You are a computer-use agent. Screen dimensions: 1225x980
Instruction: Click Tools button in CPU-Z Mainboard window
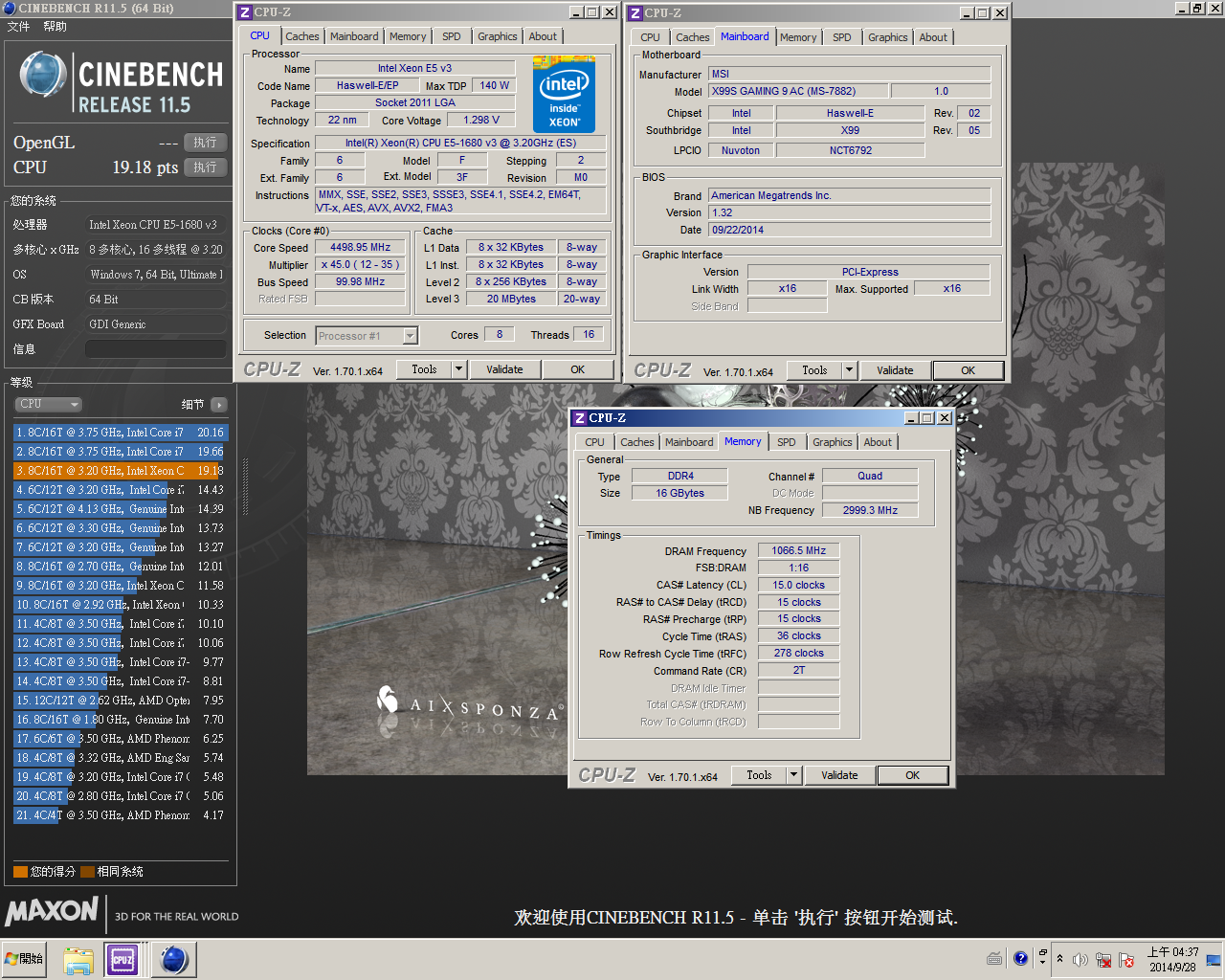[814, 370]
